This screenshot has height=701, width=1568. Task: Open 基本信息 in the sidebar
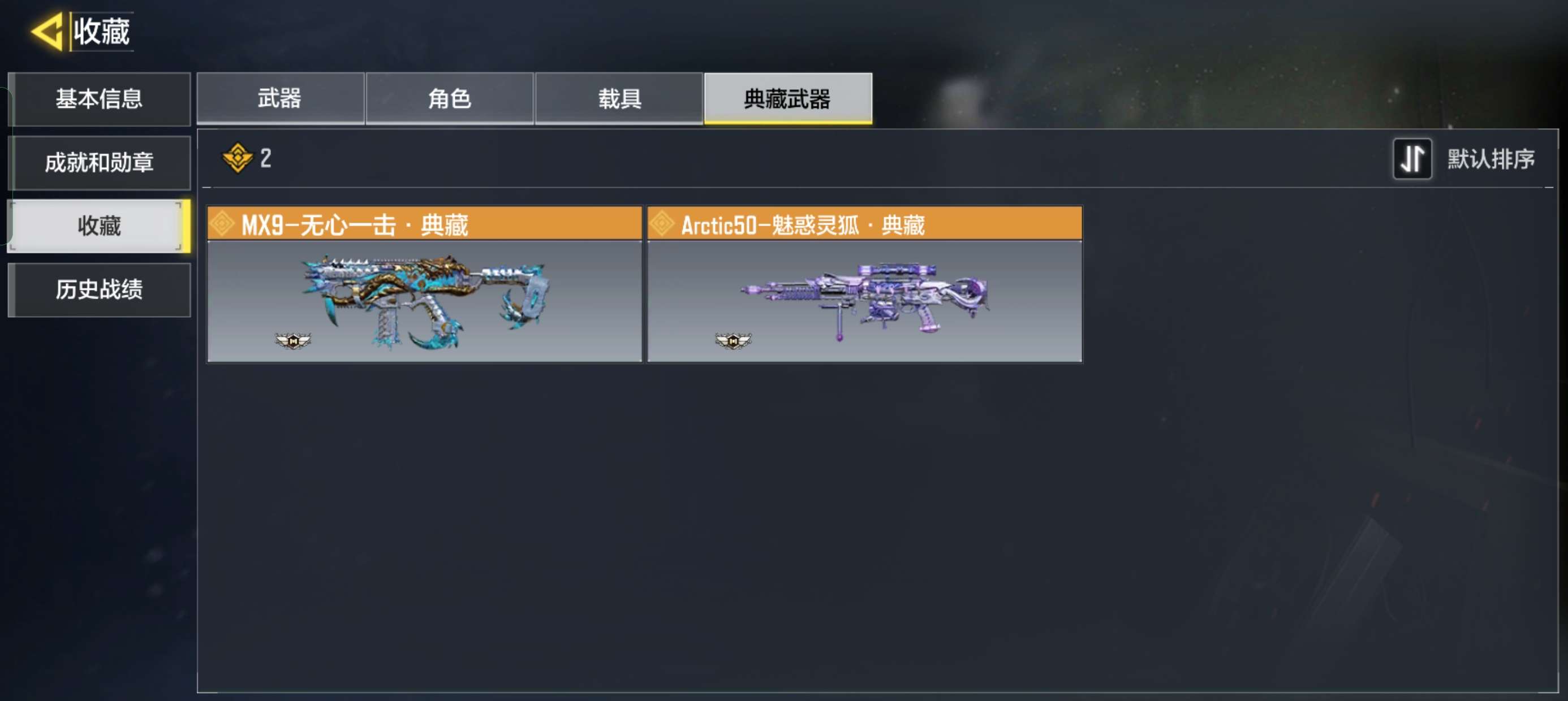(x=99, y=99)
